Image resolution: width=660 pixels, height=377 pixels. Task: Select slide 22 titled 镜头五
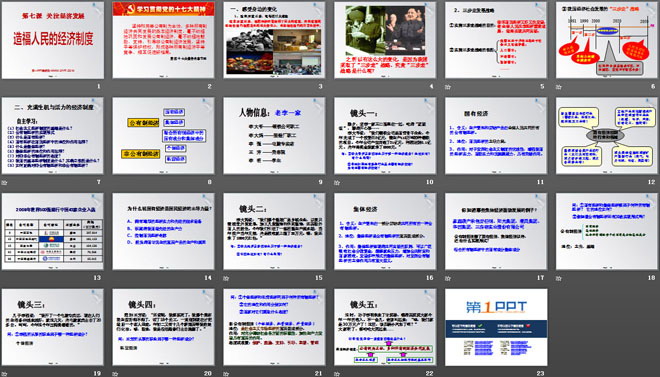[x=385, y=327]
